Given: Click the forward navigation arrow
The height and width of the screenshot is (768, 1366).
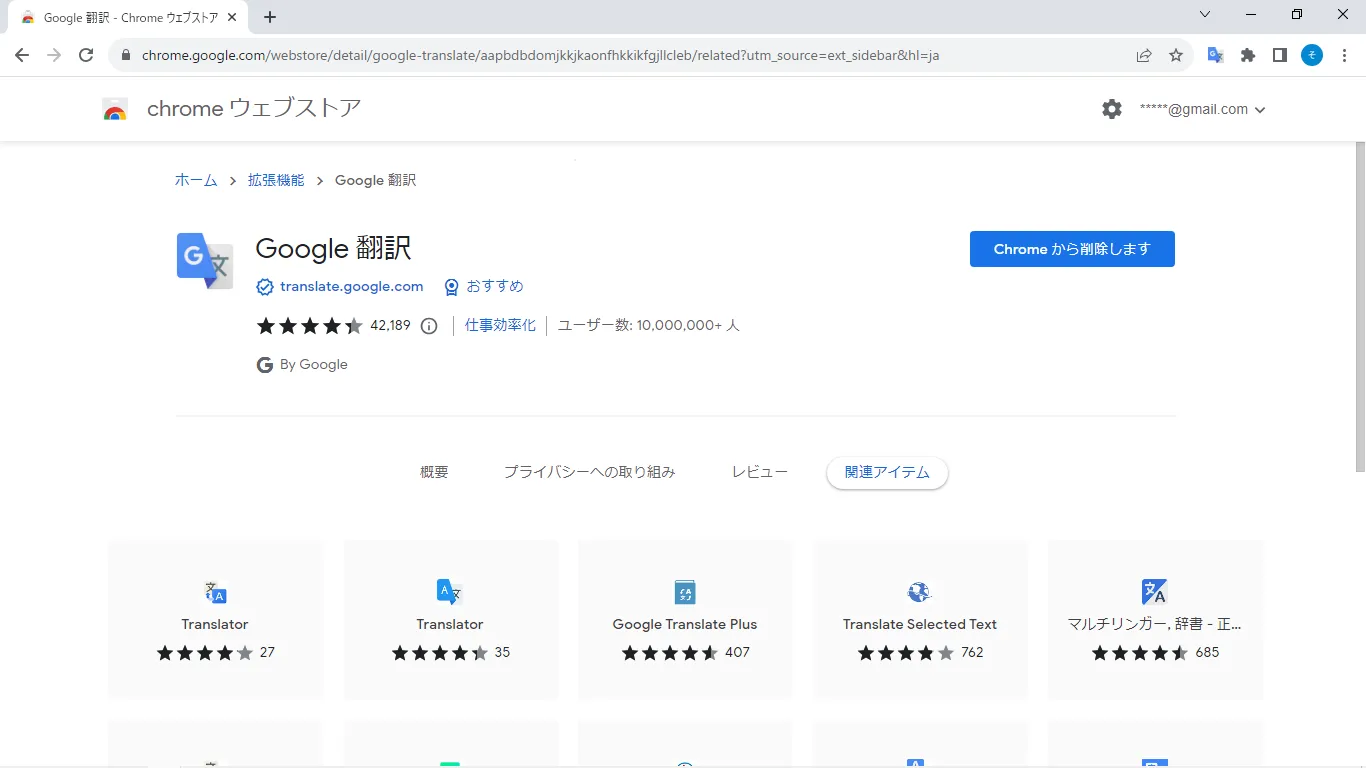Looking at the screenshot, I should pyautogui.click(x=54, y=55).
